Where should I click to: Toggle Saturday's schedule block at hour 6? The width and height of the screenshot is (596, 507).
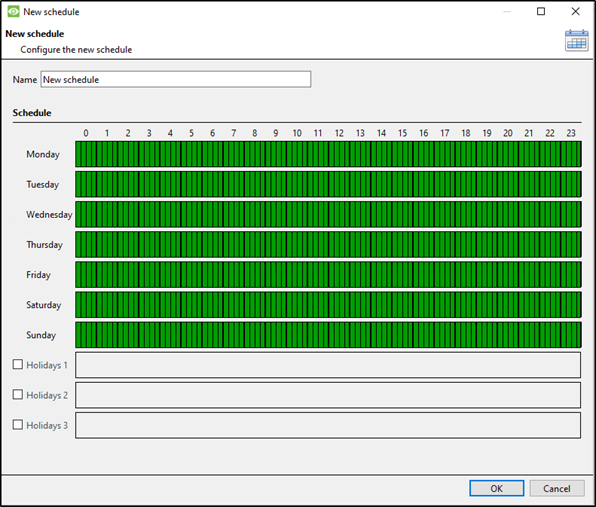212,304
